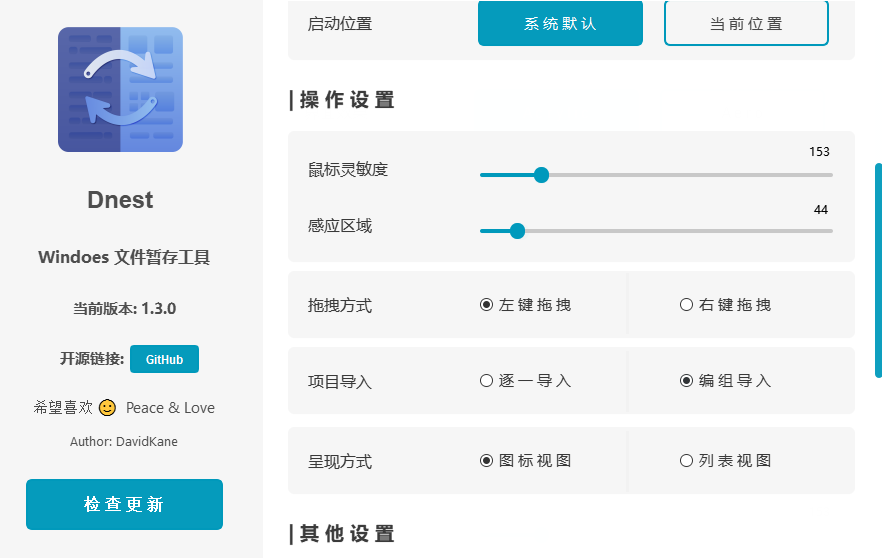Click the 感应区域 slider handle

tap(518, 231)
